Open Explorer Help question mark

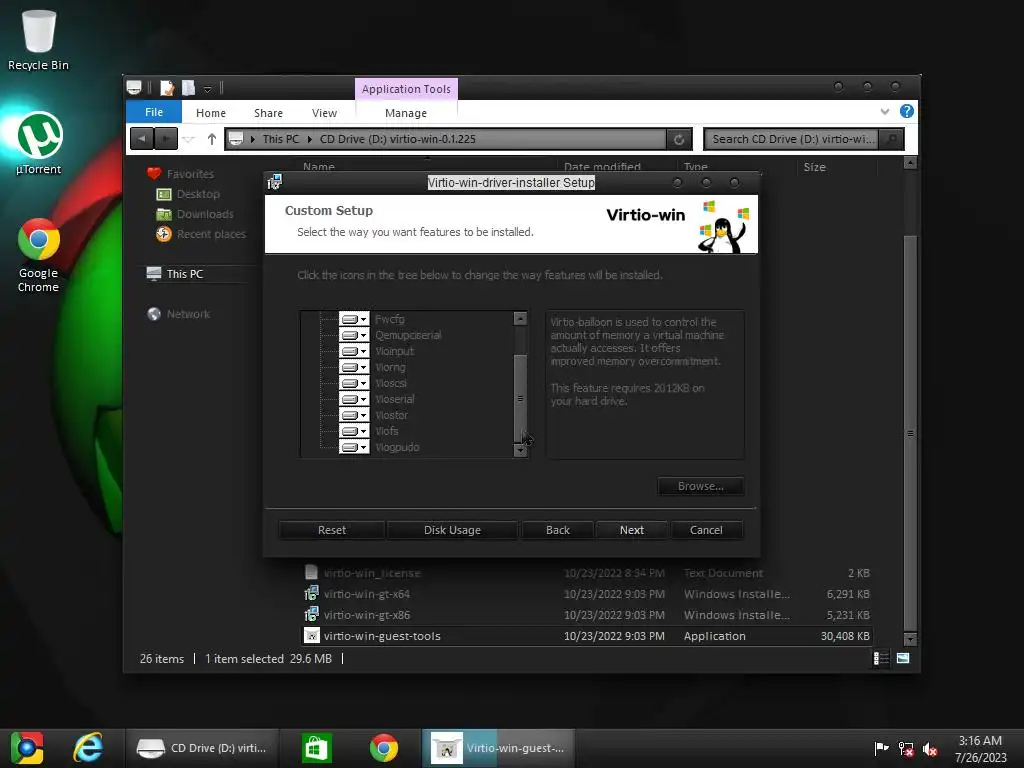[x=906, y=111]
